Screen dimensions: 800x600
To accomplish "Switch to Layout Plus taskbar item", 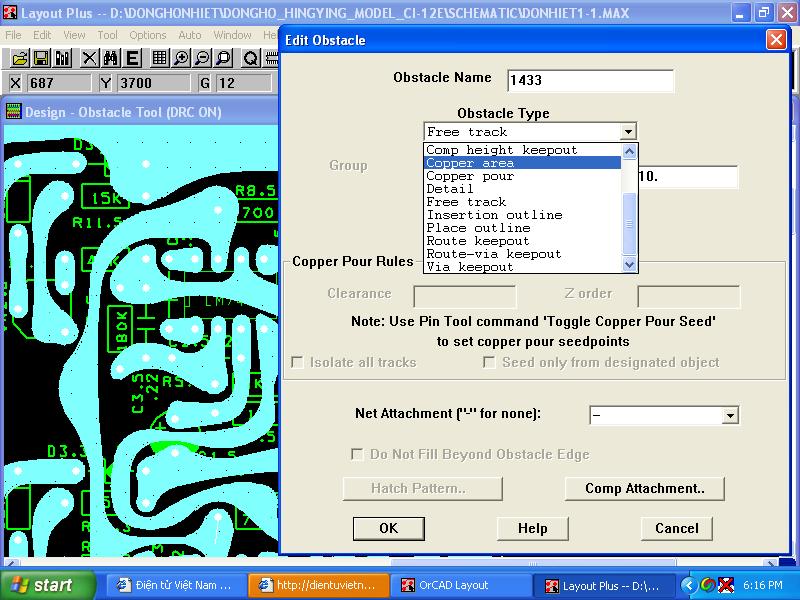I will (603, 585).
